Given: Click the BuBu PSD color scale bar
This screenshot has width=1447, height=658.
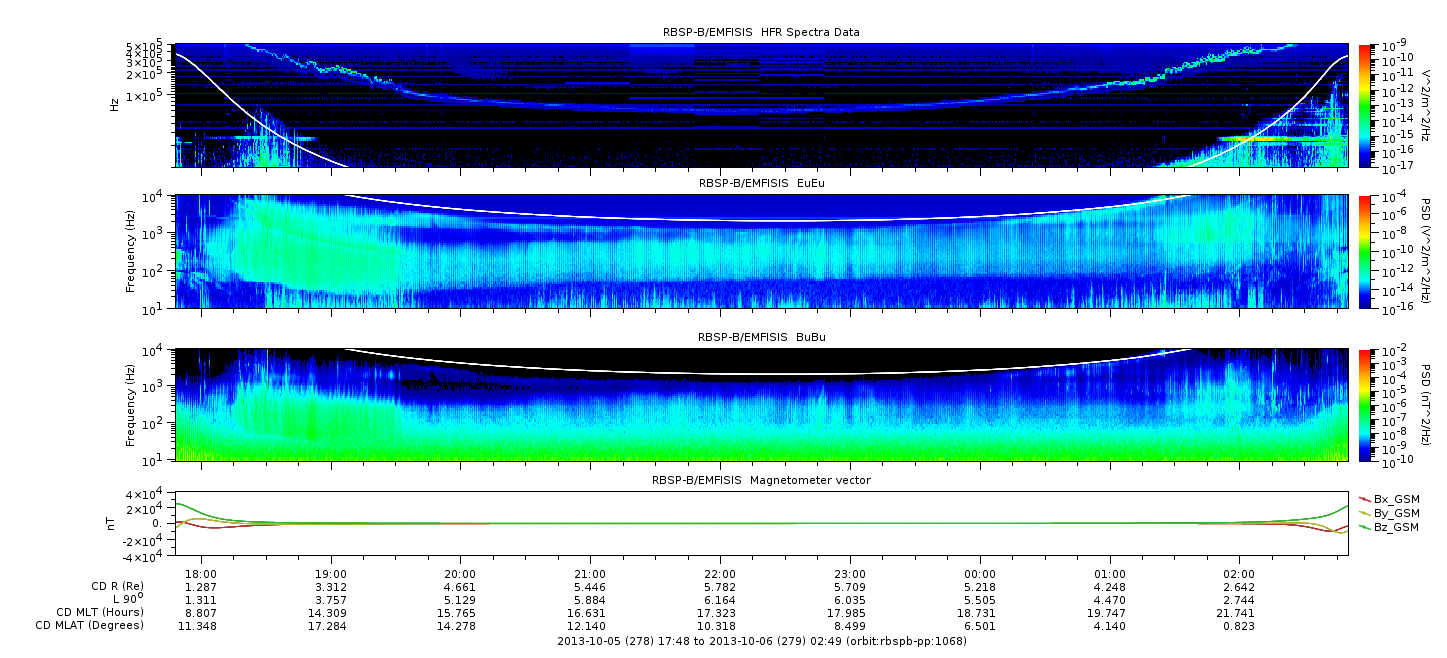Looking at the screenshot, I should tap(1365, 405).
